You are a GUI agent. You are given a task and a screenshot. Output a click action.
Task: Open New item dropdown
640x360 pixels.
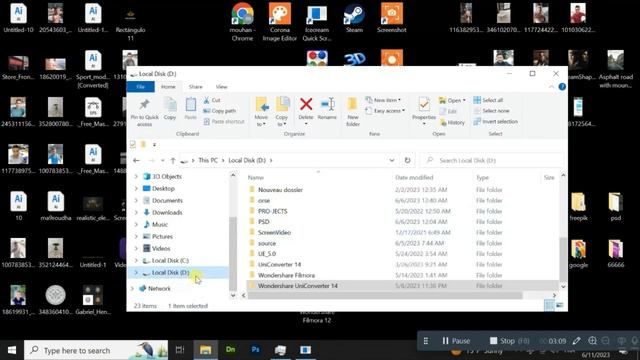[x=383, y=100]
